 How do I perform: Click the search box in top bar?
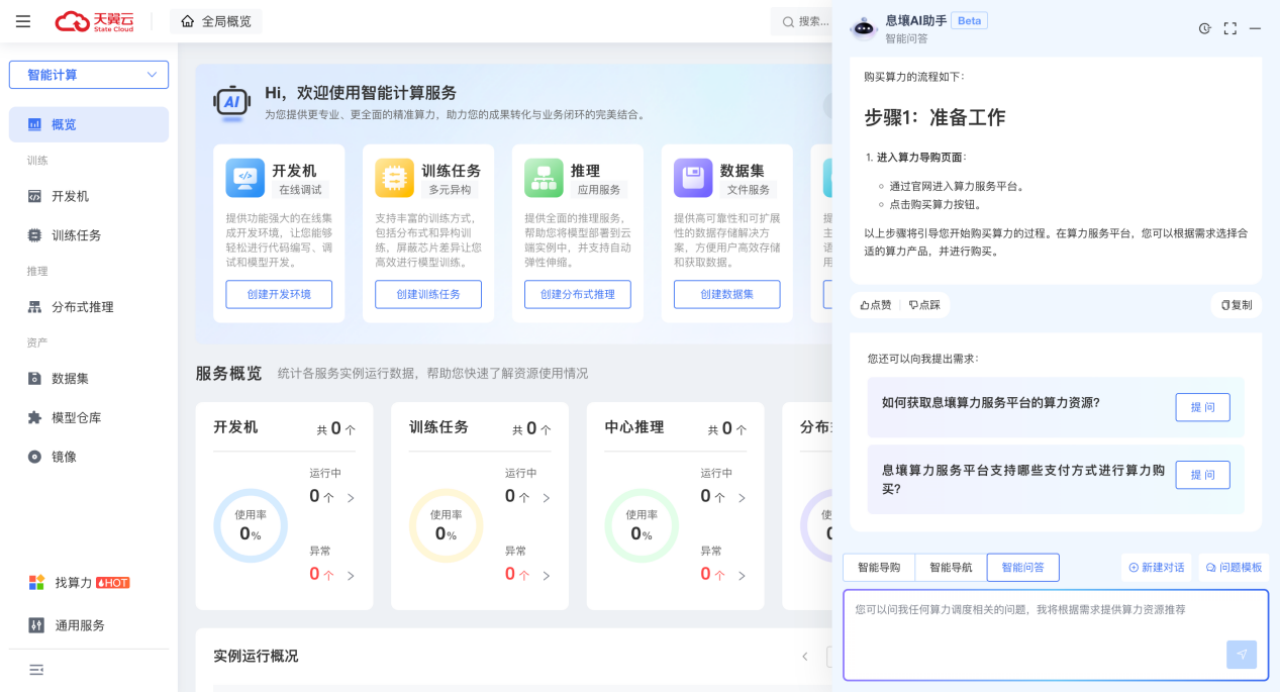pos(804,21)
